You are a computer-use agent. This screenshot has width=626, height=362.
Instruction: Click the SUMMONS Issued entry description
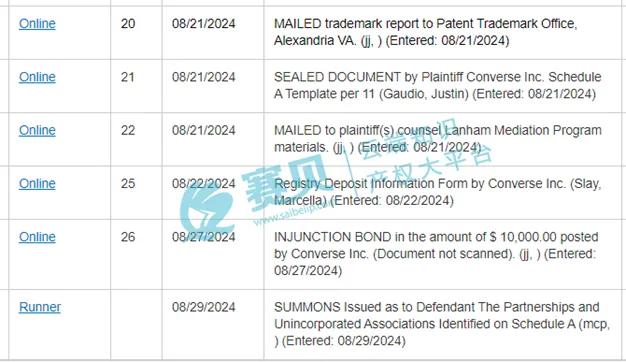point(442,324)
